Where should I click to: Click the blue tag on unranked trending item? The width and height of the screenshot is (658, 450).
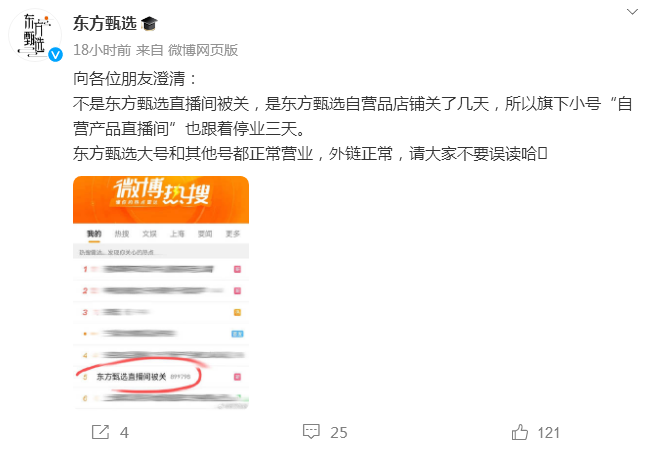pos(238,334)
